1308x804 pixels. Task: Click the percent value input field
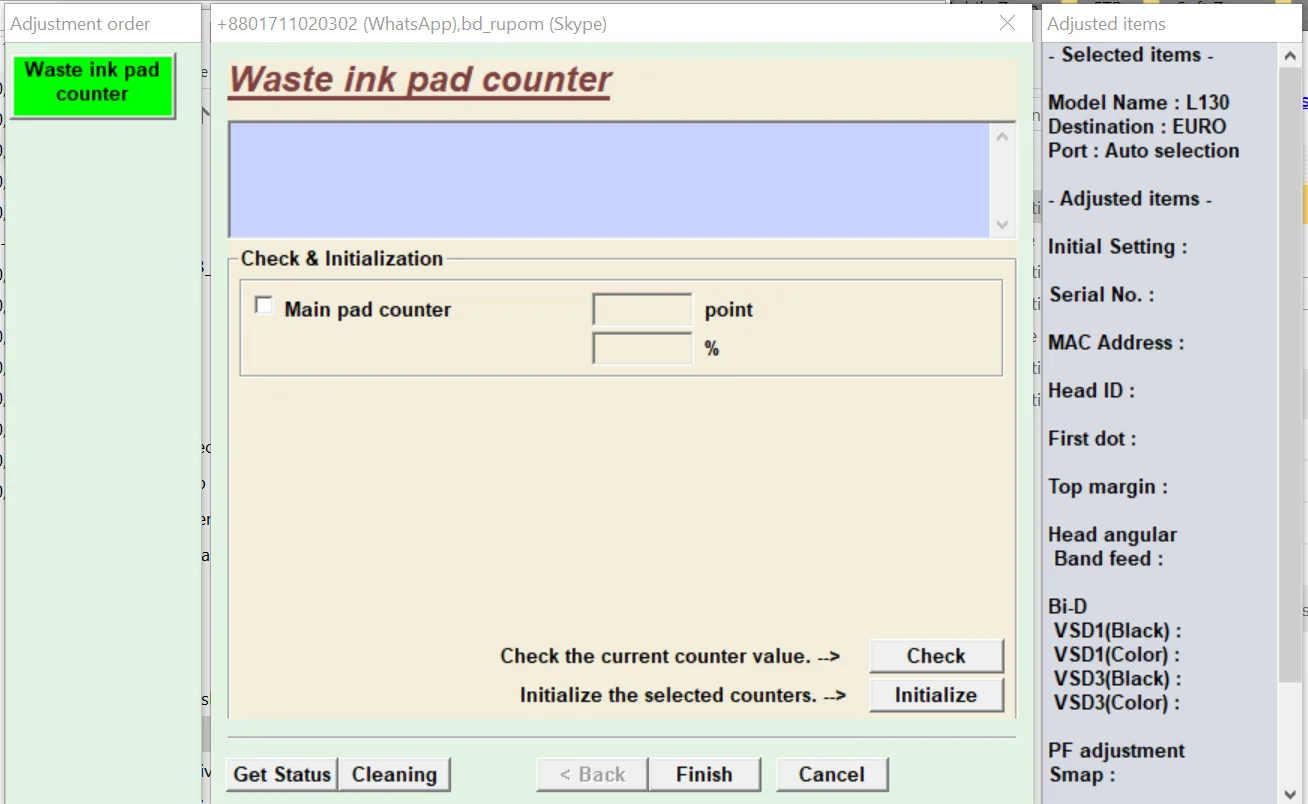coord(642,348)
